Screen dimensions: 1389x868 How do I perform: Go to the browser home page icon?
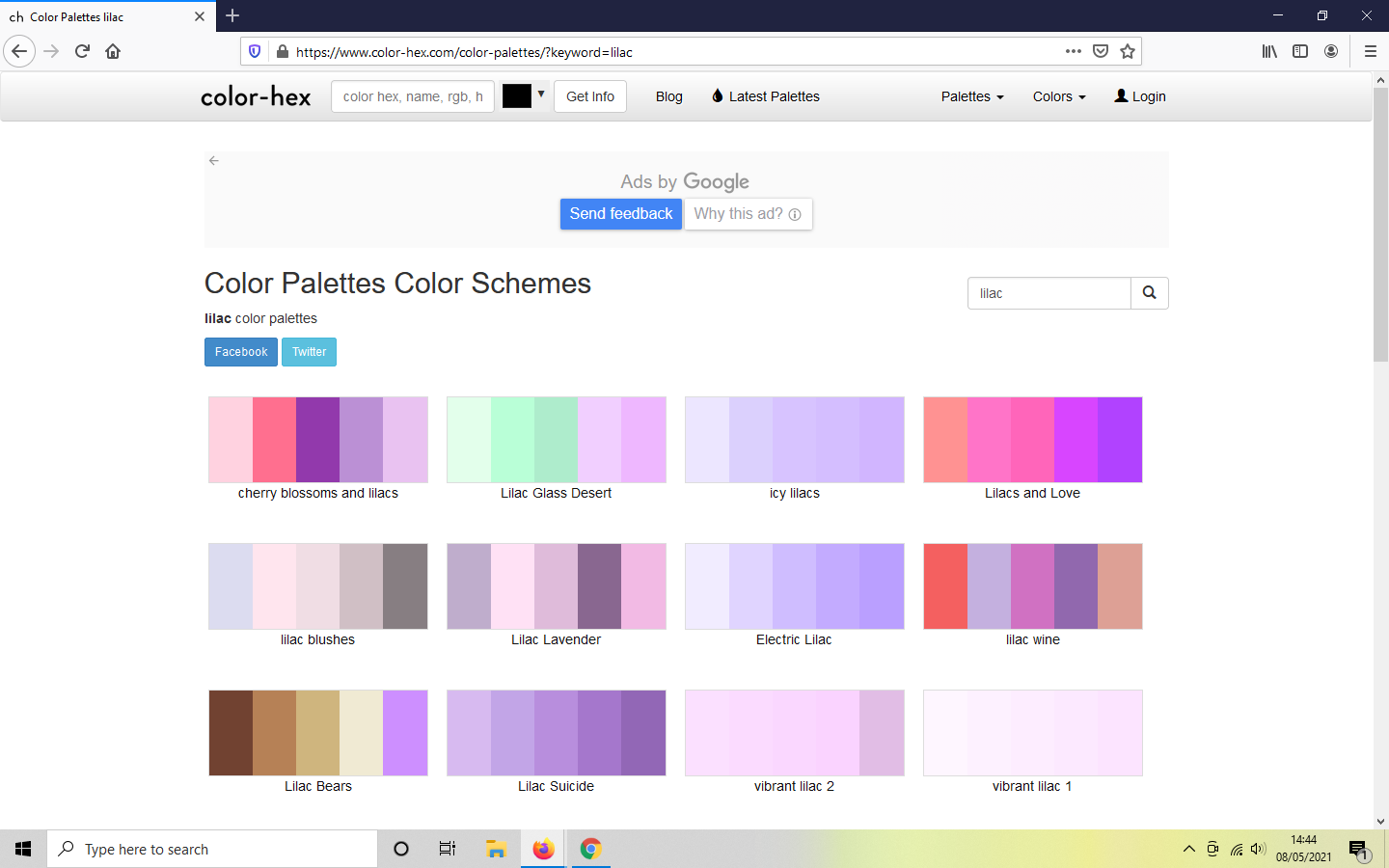point(113,51)
